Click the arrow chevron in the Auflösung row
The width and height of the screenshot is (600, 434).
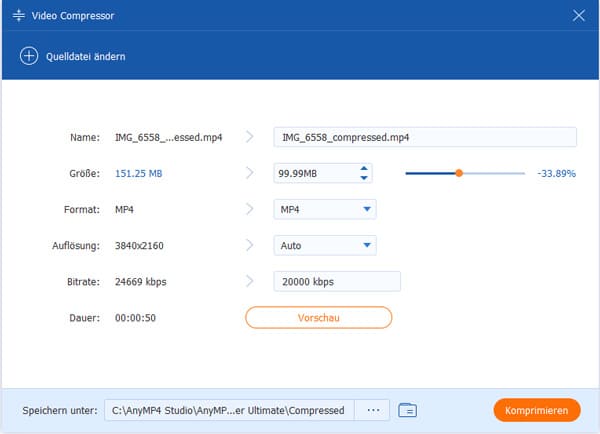point(249,245)
